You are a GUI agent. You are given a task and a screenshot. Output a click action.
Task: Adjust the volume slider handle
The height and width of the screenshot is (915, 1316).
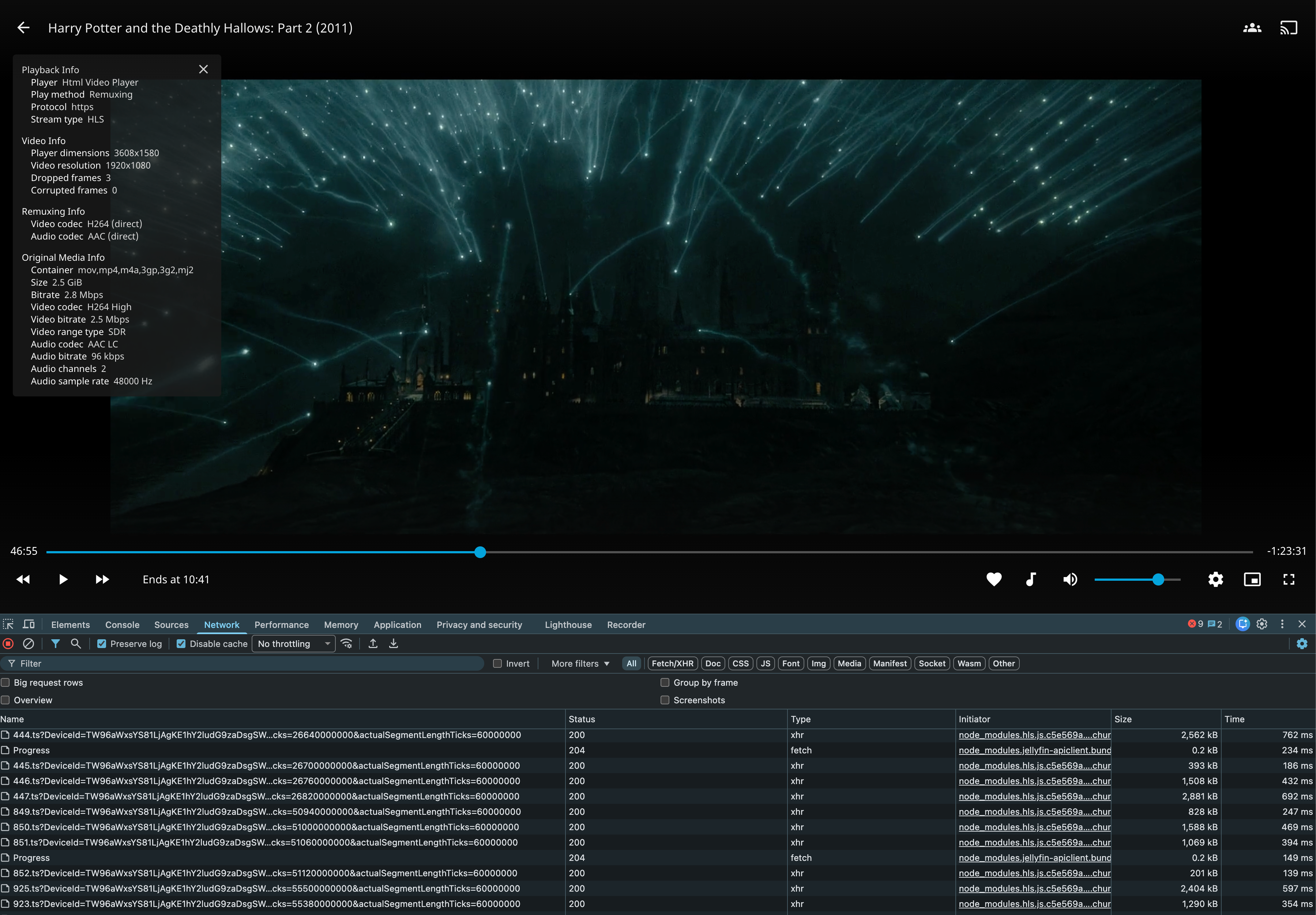[1158, 579]
